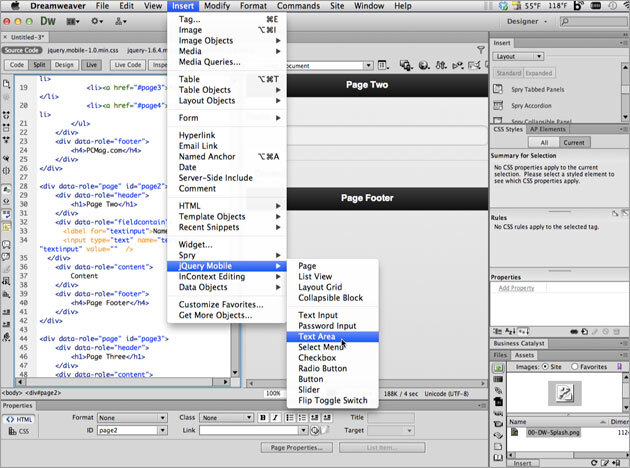The width and height of the screenshot is (630, 468).
Task: Switch to Split view
Action: [x=39, y=65]
